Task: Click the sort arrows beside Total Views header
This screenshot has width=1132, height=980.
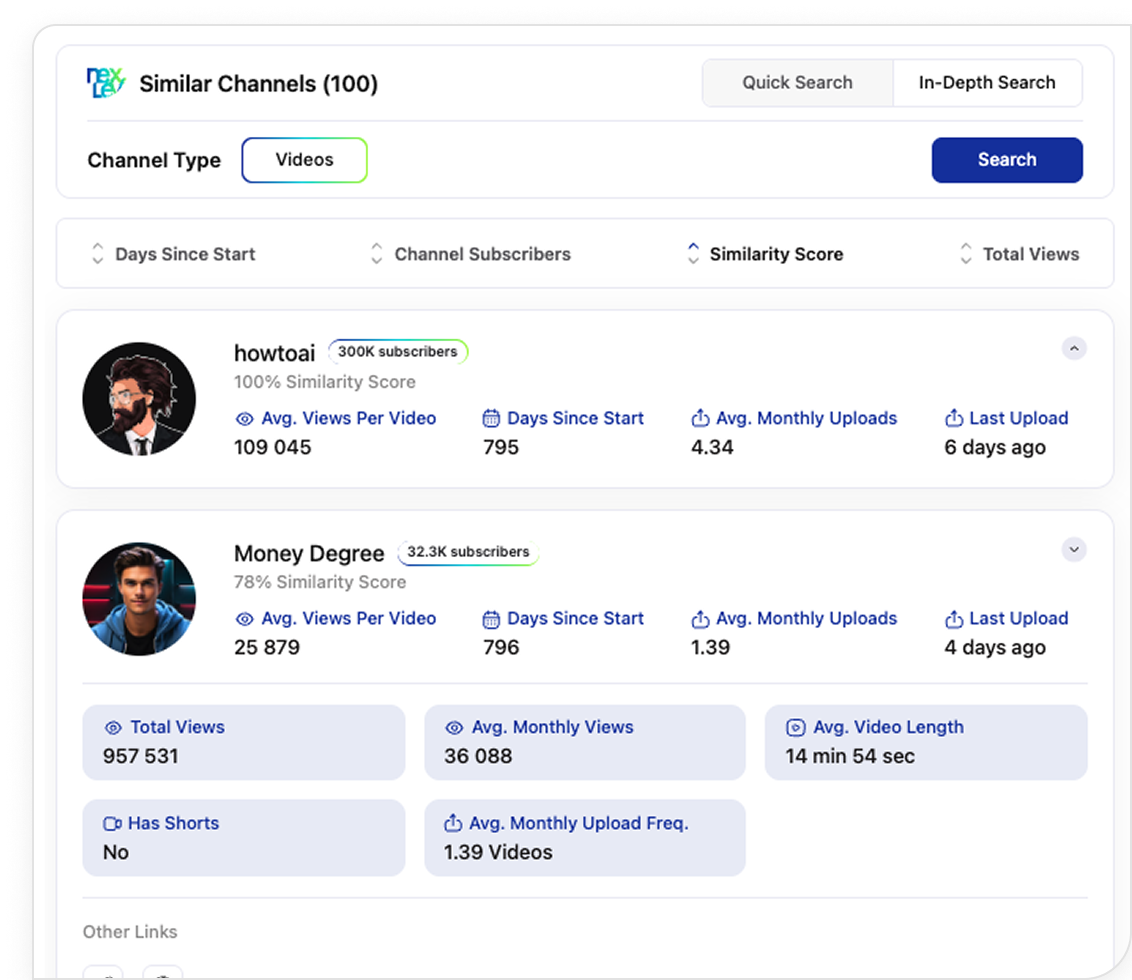Action: coord(966,253)
